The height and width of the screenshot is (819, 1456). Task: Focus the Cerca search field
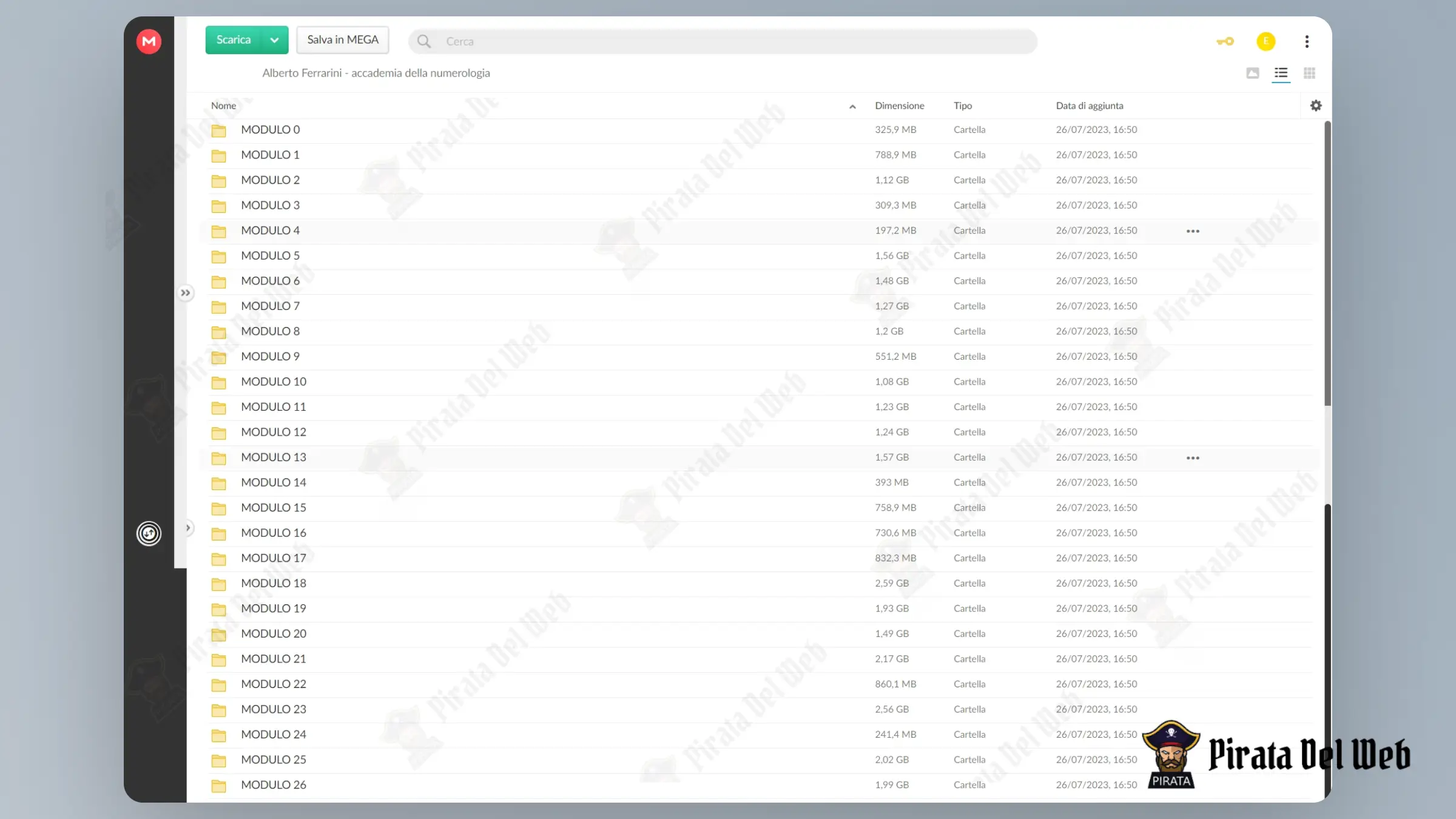pos(722,41)
